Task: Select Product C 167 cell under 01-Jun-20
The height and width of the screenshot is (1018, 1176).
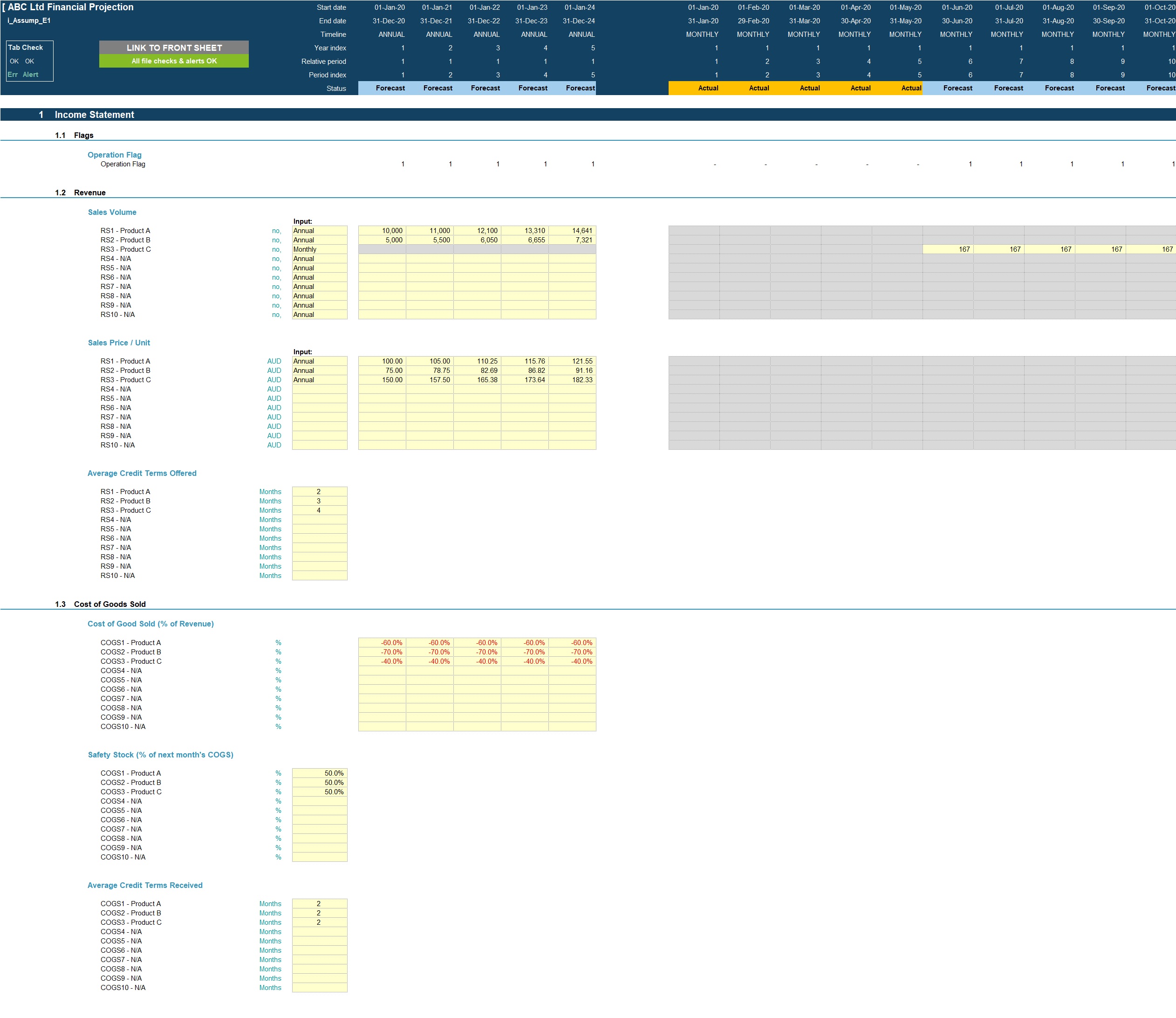Action: pos(948,249)
